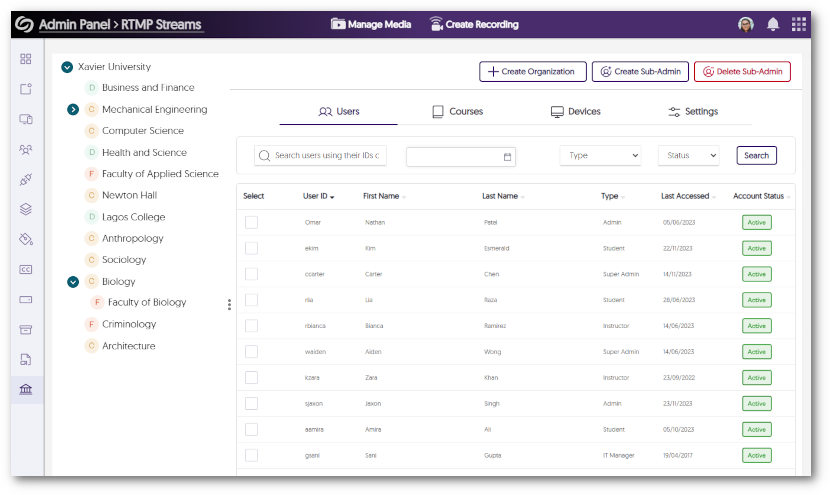Click the users group icon in sidebar
830x495 pixels.
point(25,149)
